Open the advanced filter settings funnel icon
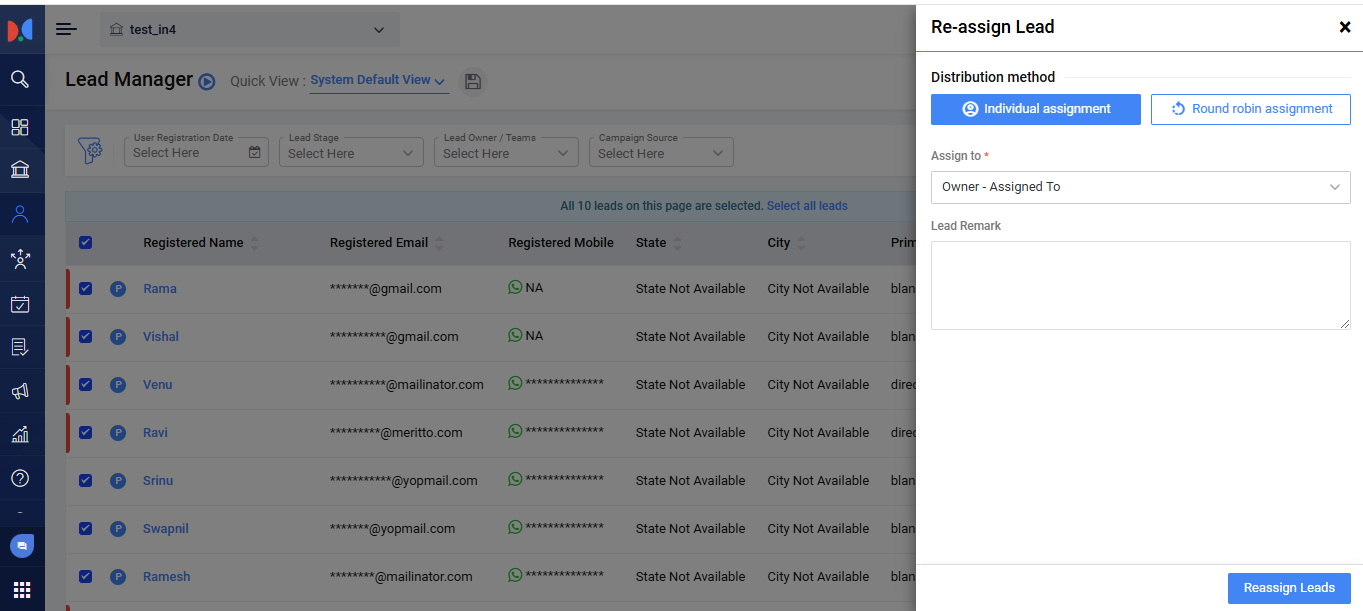This screenshot has height=611, width=1363. click(x=91, y=152)
